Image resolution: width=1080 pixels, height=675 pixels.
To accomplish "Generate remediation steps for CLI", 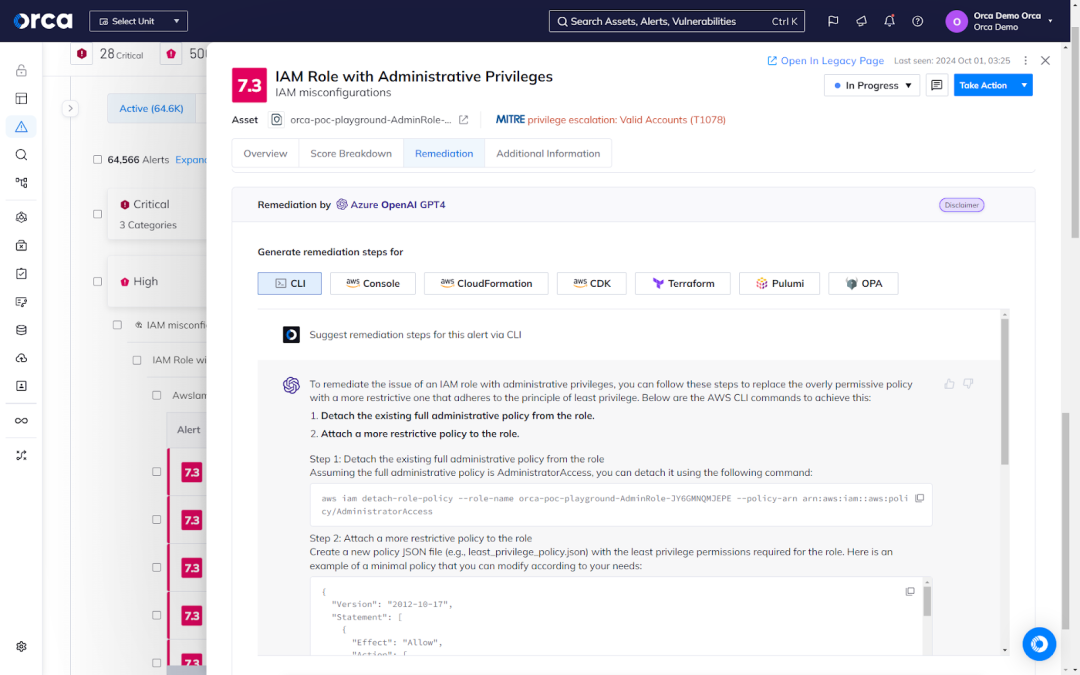I will click(289, 283).
